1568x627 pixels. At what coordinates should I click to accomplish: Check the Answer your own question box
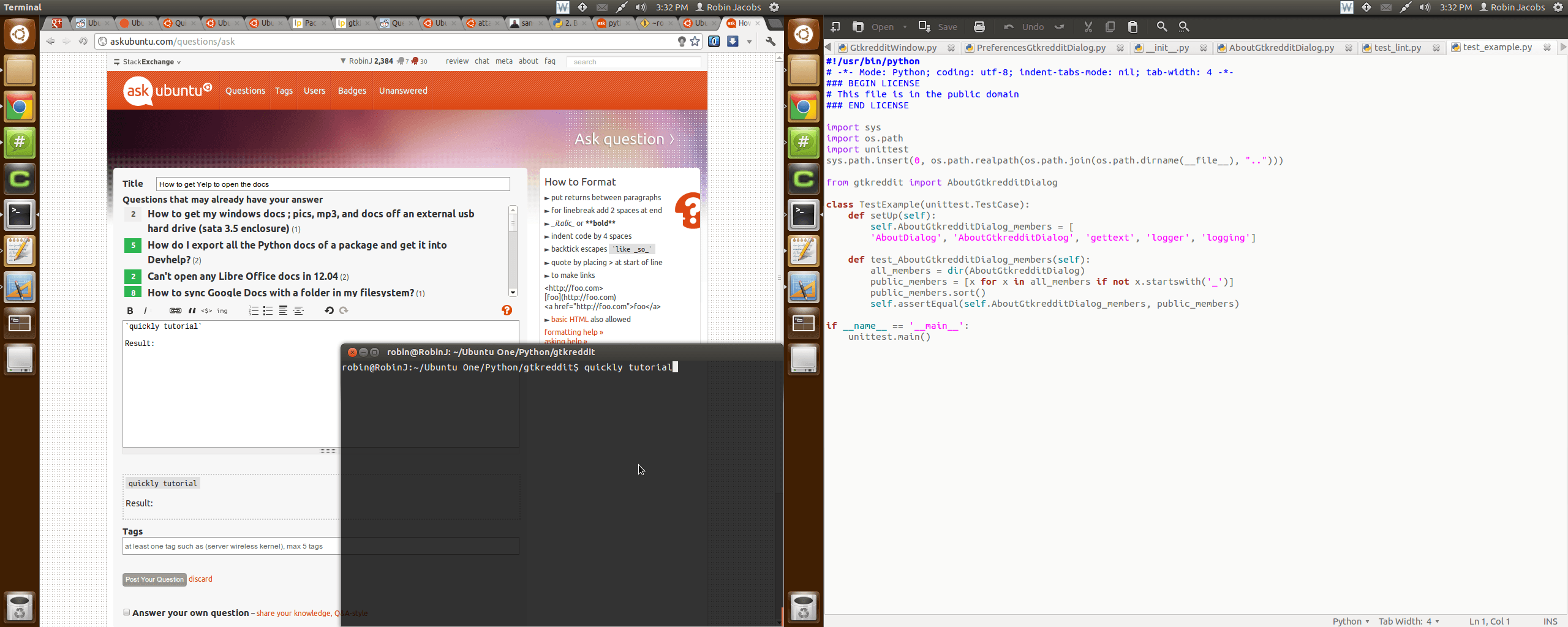[126, 612]
